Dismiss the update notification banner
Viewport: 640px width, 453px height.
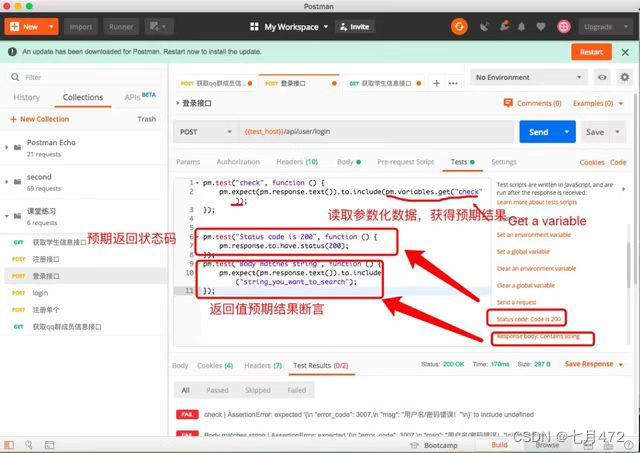pos(625,52)
